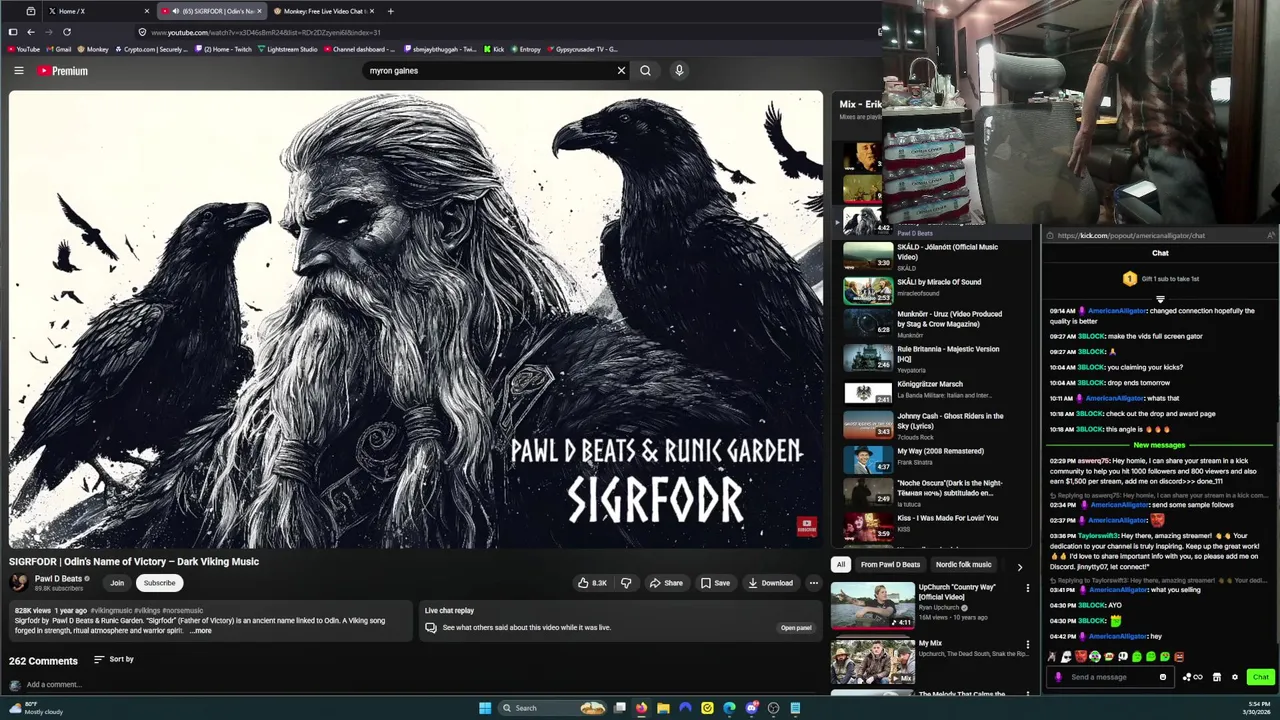Toggle the browser sidebar panel
Screen dimensions: 1280x720
(x=12, y=32)
